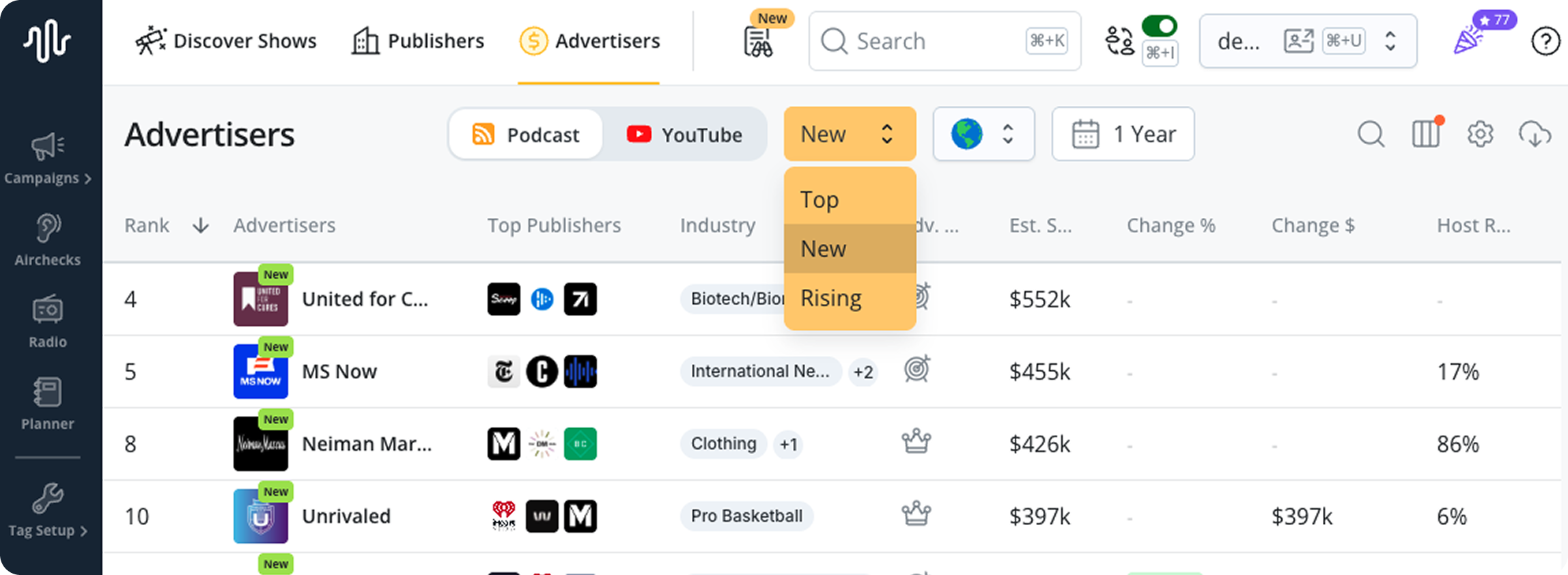The height and width of the screenshot is (575, 1568).
Task: Open the Unrivaled advertiser logo
Action: point(260,516)
